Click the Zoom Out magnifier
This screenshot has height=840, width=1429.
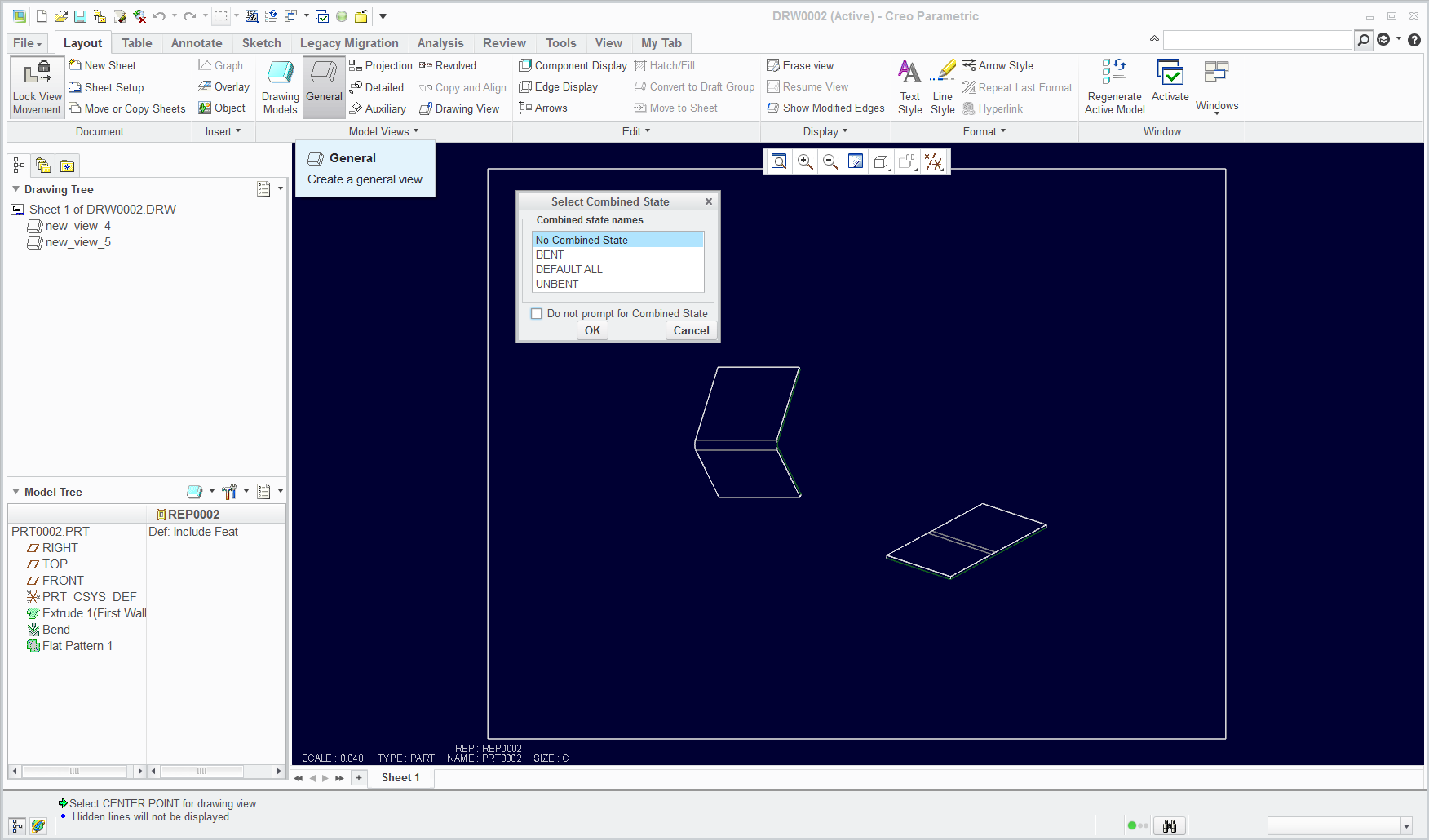click(830, 161)
